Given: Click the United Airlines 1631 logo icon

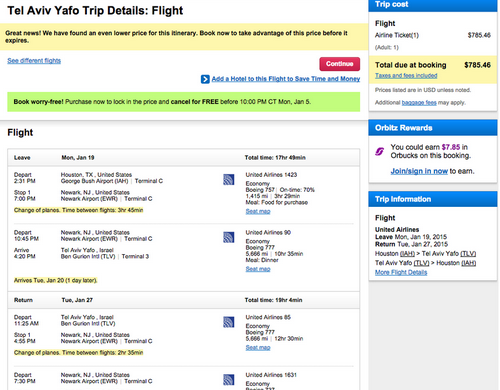Looking at the screenshot, I should click(229, 380).
